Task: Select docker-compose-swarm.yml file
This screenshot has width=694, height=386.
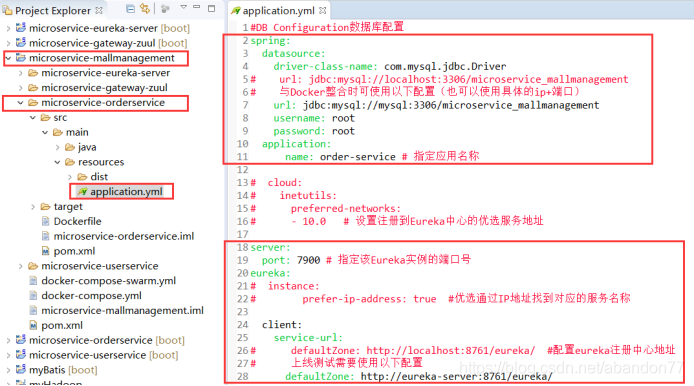Action: (x=108, y=281)
